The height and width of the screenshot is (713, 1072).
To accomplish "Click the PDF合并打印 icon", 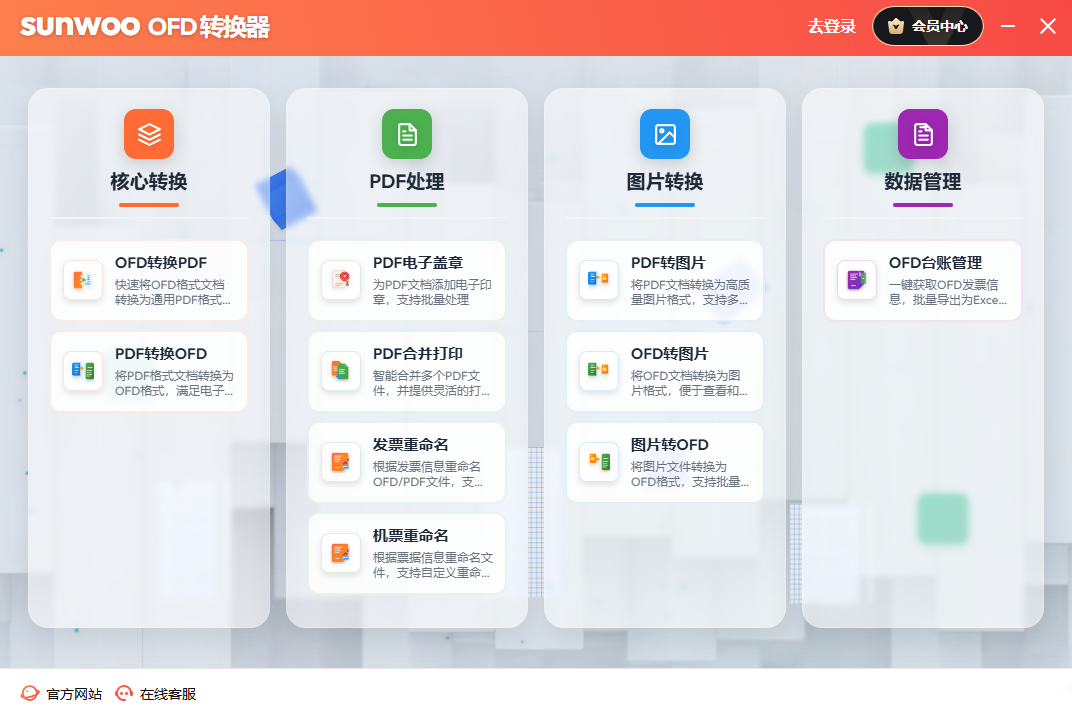I will click(341, 371).
